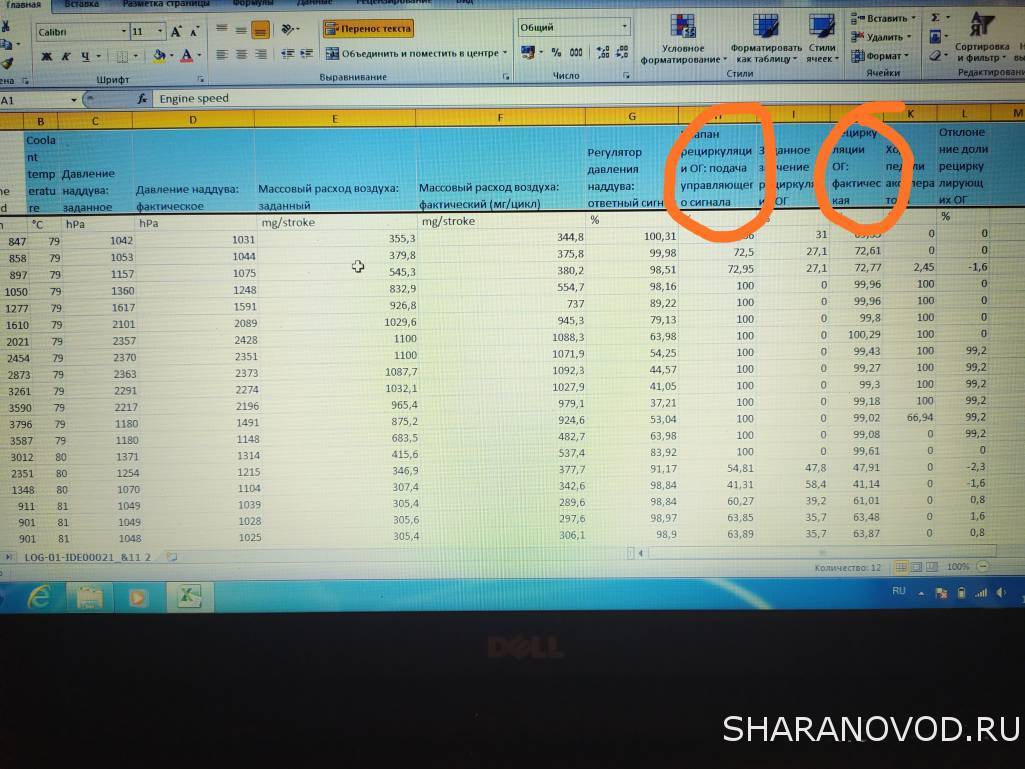Toggle bold formatting (Ж) button

[x=46, y=56]
